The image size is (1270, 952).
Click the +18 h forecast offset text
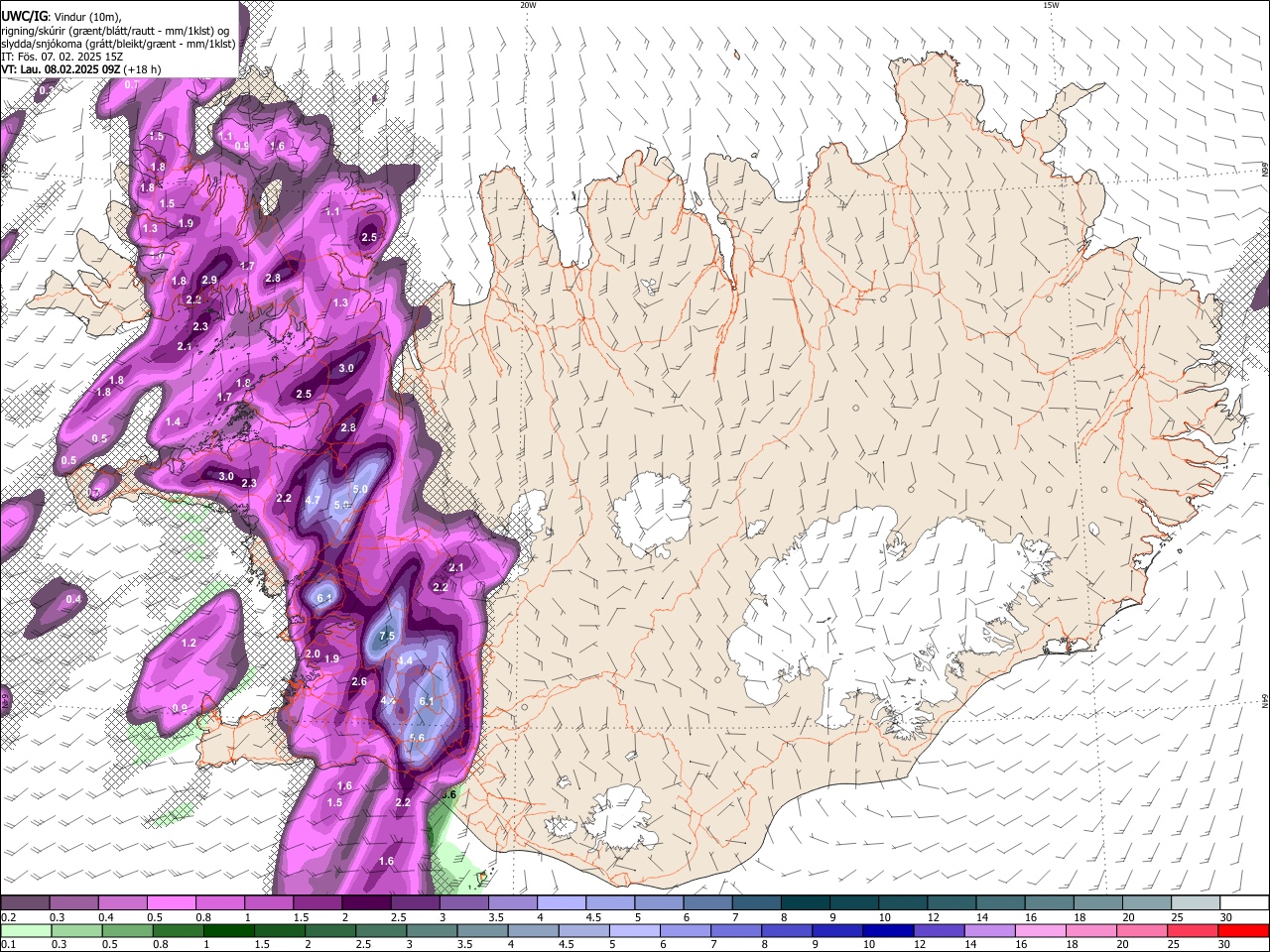tap(144, 69)
